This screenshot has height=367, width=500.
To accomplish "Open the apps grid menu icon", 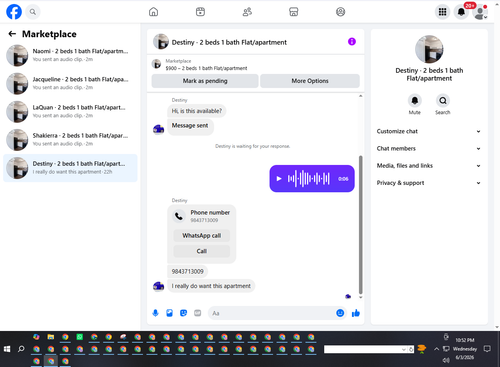I will pos(442,12).
